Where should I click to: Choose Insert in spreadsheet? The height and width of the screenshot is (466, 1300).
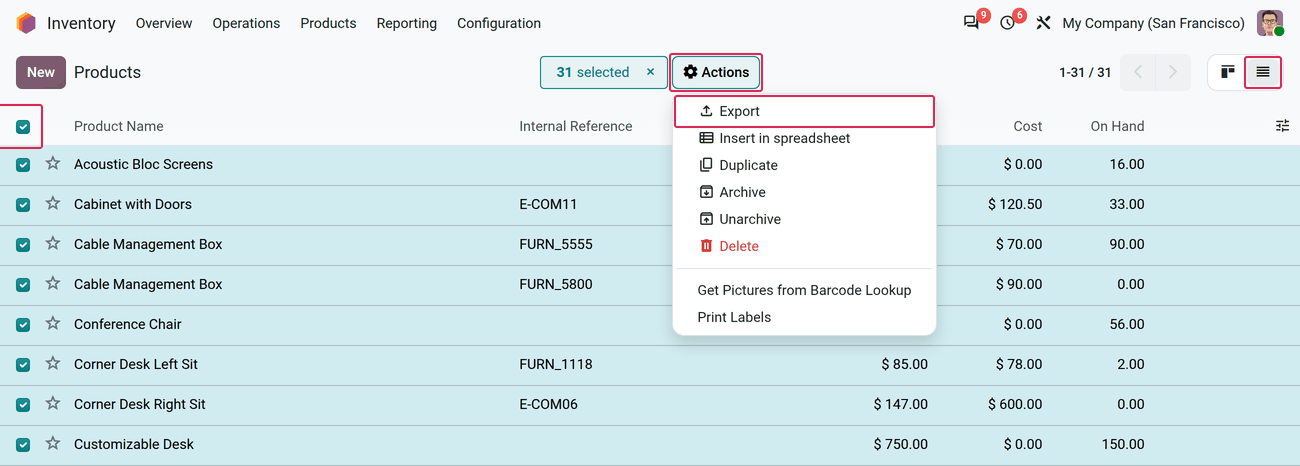[805, 138]
